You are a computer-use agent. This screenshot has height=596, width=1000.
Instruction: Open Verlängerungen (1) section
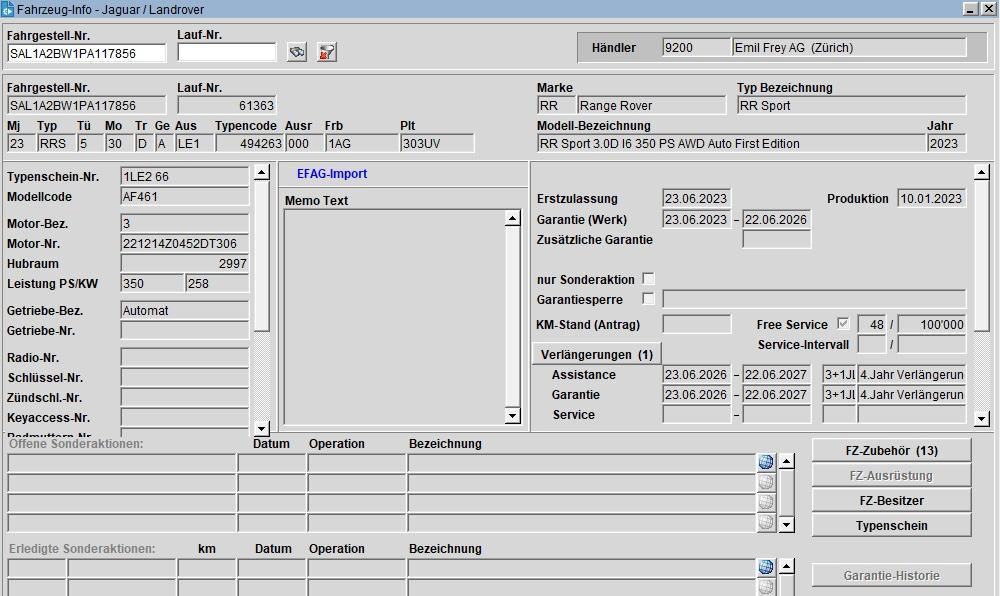pyautogui.click(x=597, y=354)
